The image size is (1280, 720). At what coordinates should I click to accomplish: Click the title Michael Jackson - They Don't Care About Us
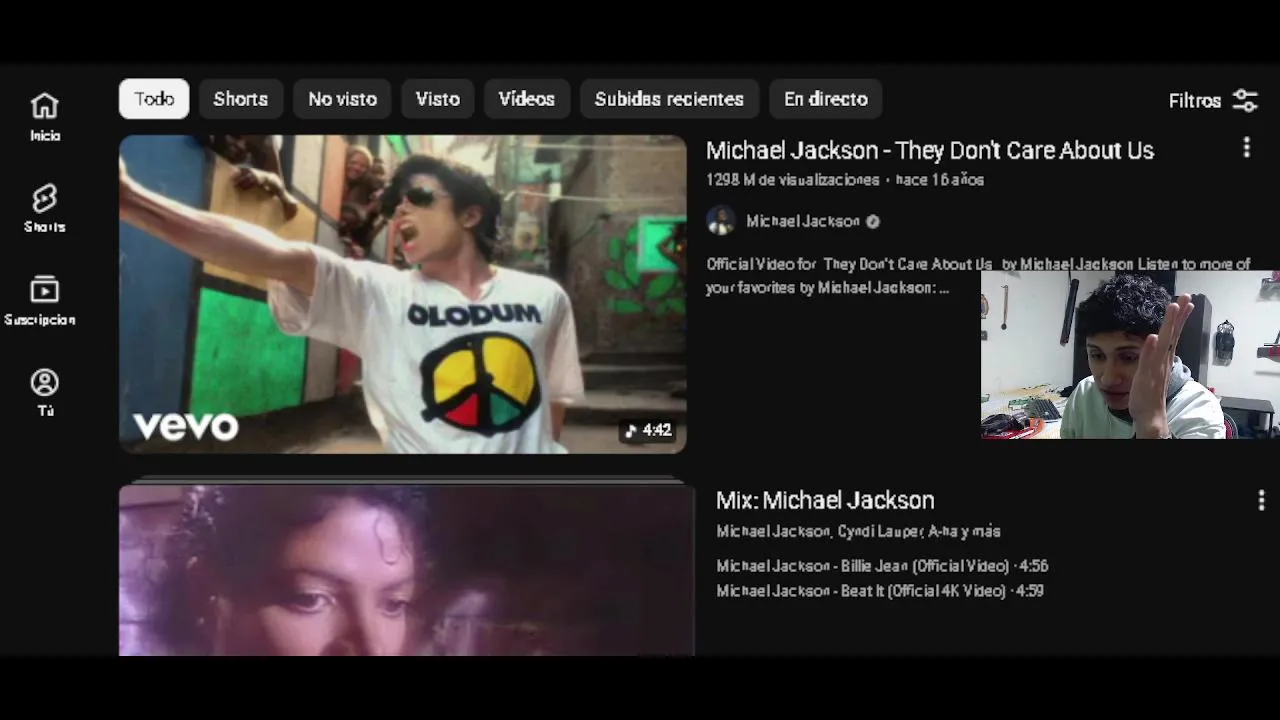(930, 150)
